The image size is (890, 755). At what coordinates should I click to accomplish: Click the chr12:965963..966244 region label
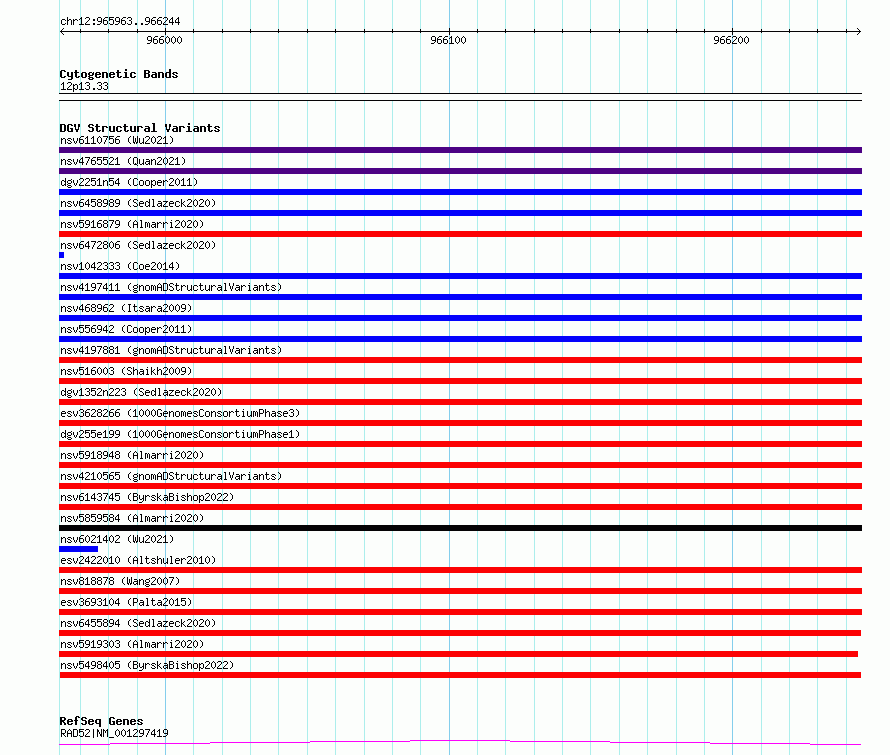[x=120, y=22]
